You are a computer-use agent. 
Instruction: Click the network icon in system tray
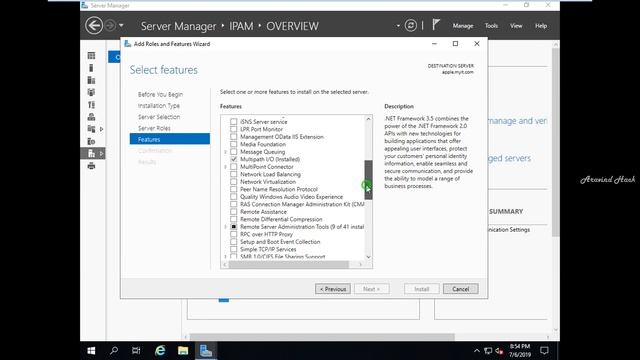[x=488, y=351]
